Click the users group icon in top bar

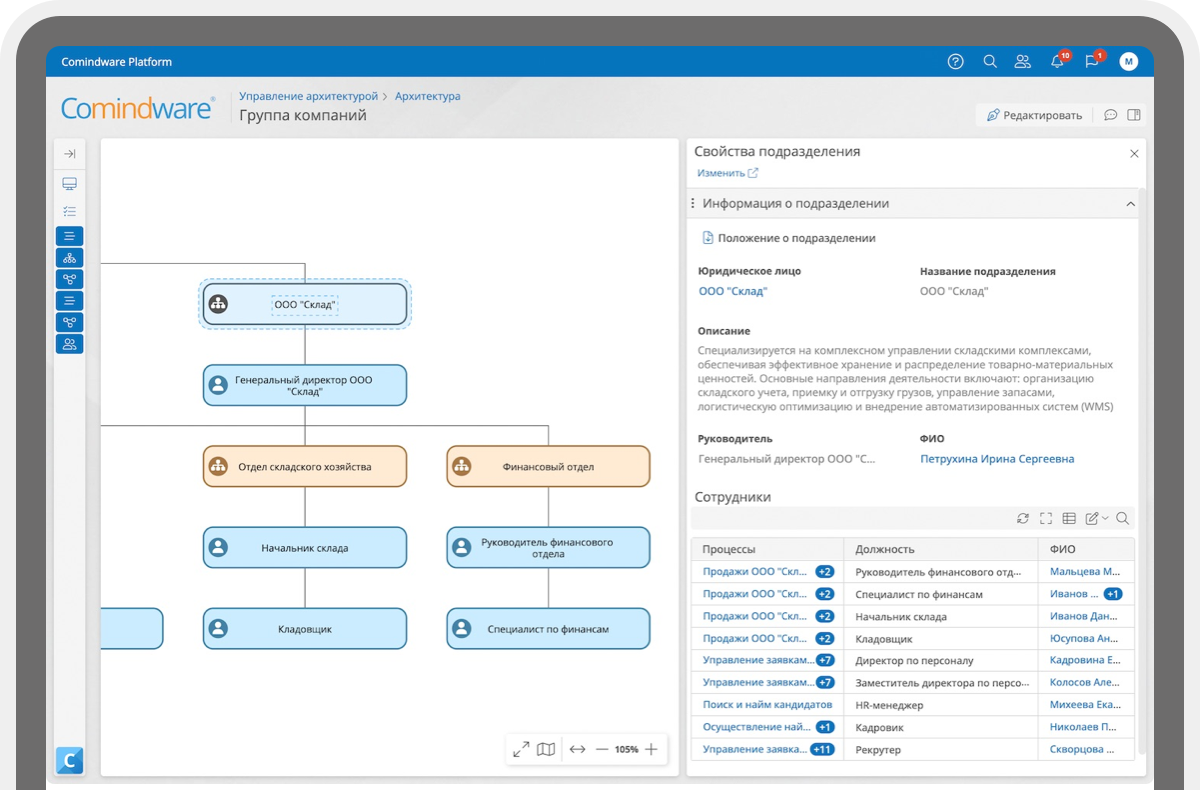click(x=1022, y=62)
